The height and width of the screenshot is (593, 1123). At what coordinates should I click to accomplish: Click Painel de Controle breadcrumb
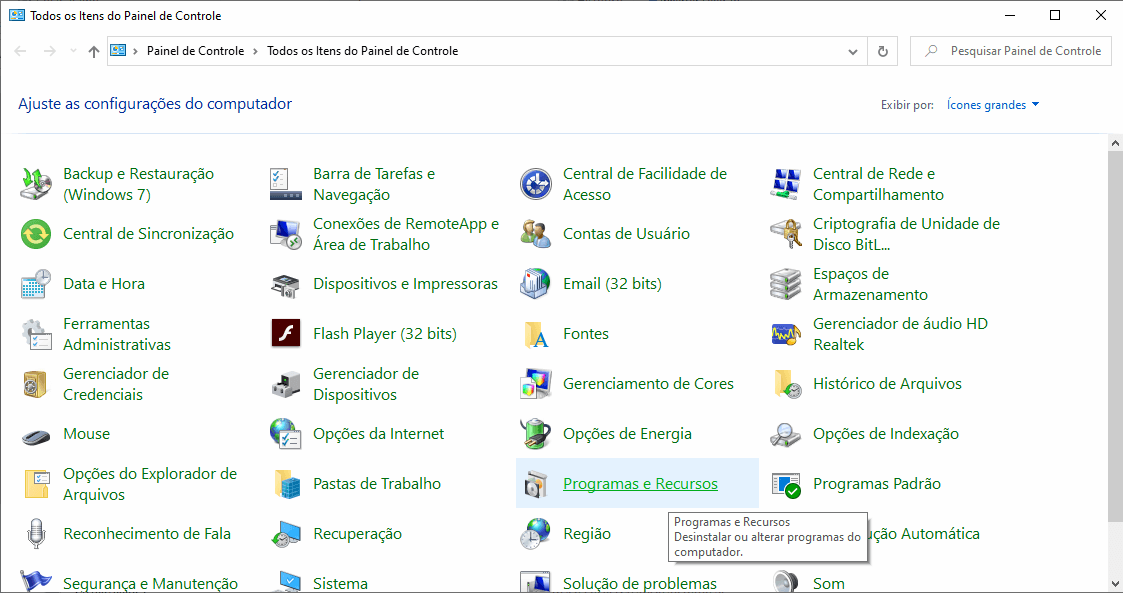coord(196,51)
